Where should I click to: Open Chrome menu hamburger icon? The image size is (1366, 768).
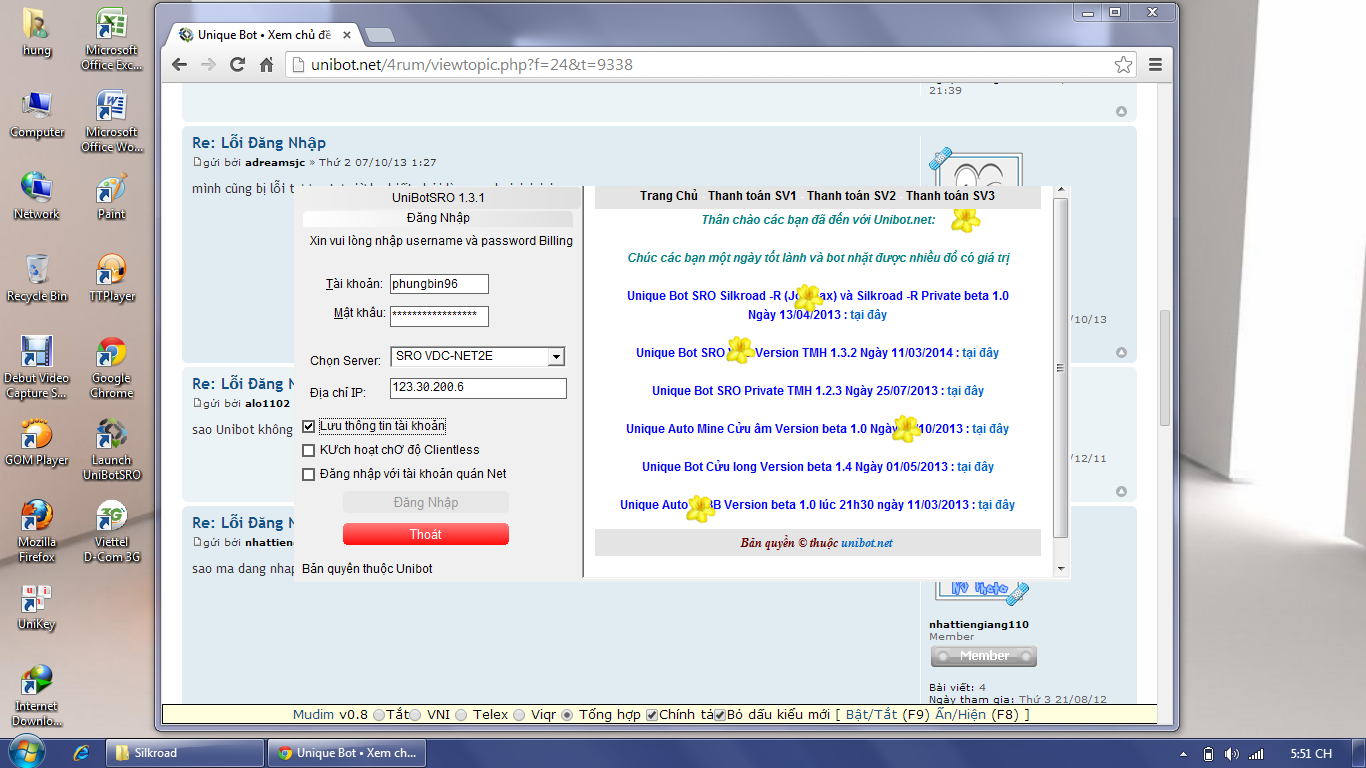[1156, 65]
